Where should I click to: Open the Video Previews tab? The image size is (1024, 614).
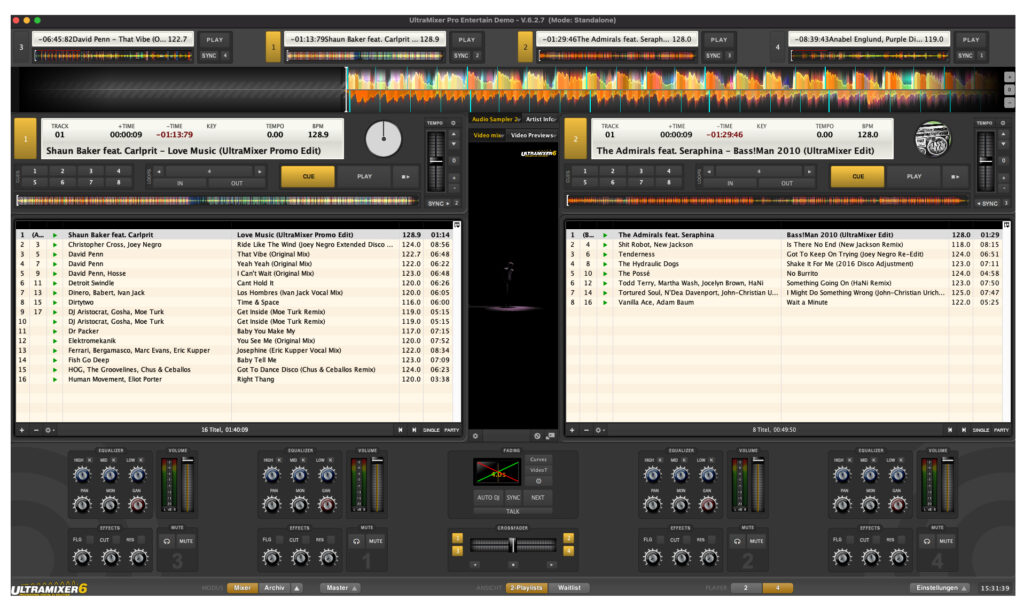[x=532, y=135]
